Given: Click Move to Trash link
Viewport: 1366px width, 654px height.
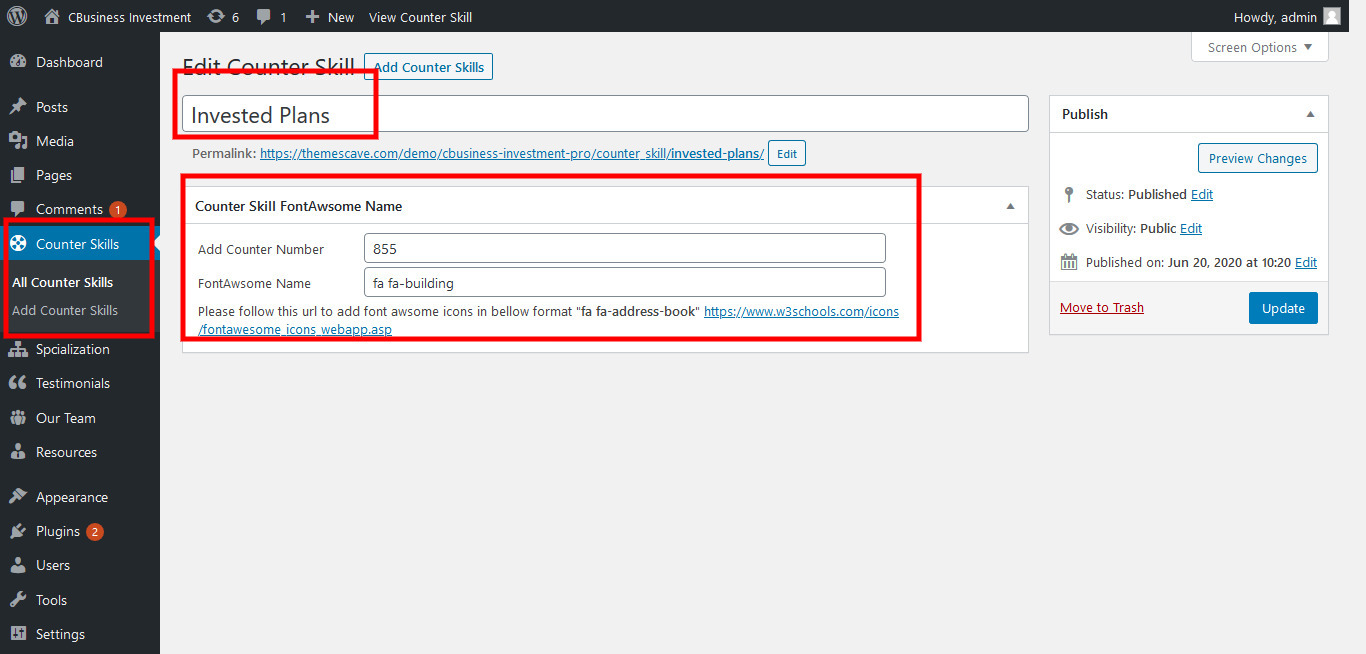Looking at the screenshot, I should click(1102, 307).
